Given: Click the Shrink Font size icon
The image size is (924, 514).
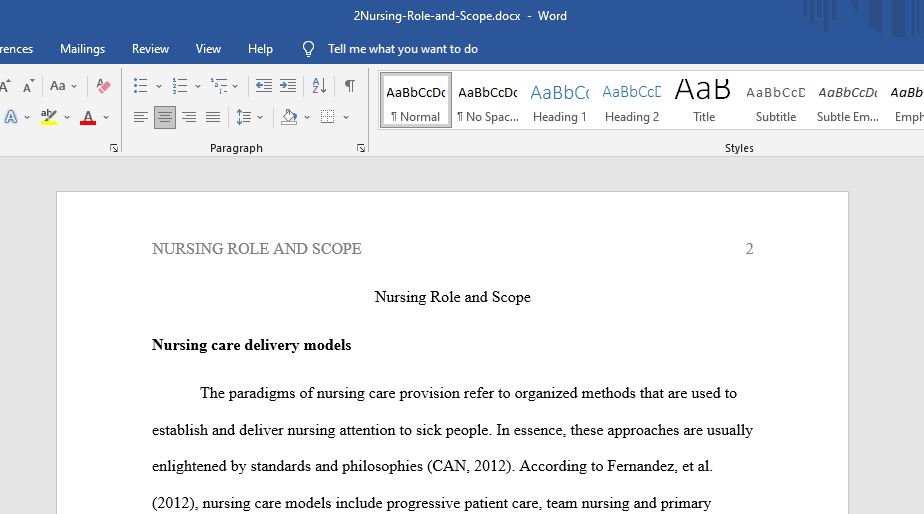Looking at the screenshot, I should 28,86.
